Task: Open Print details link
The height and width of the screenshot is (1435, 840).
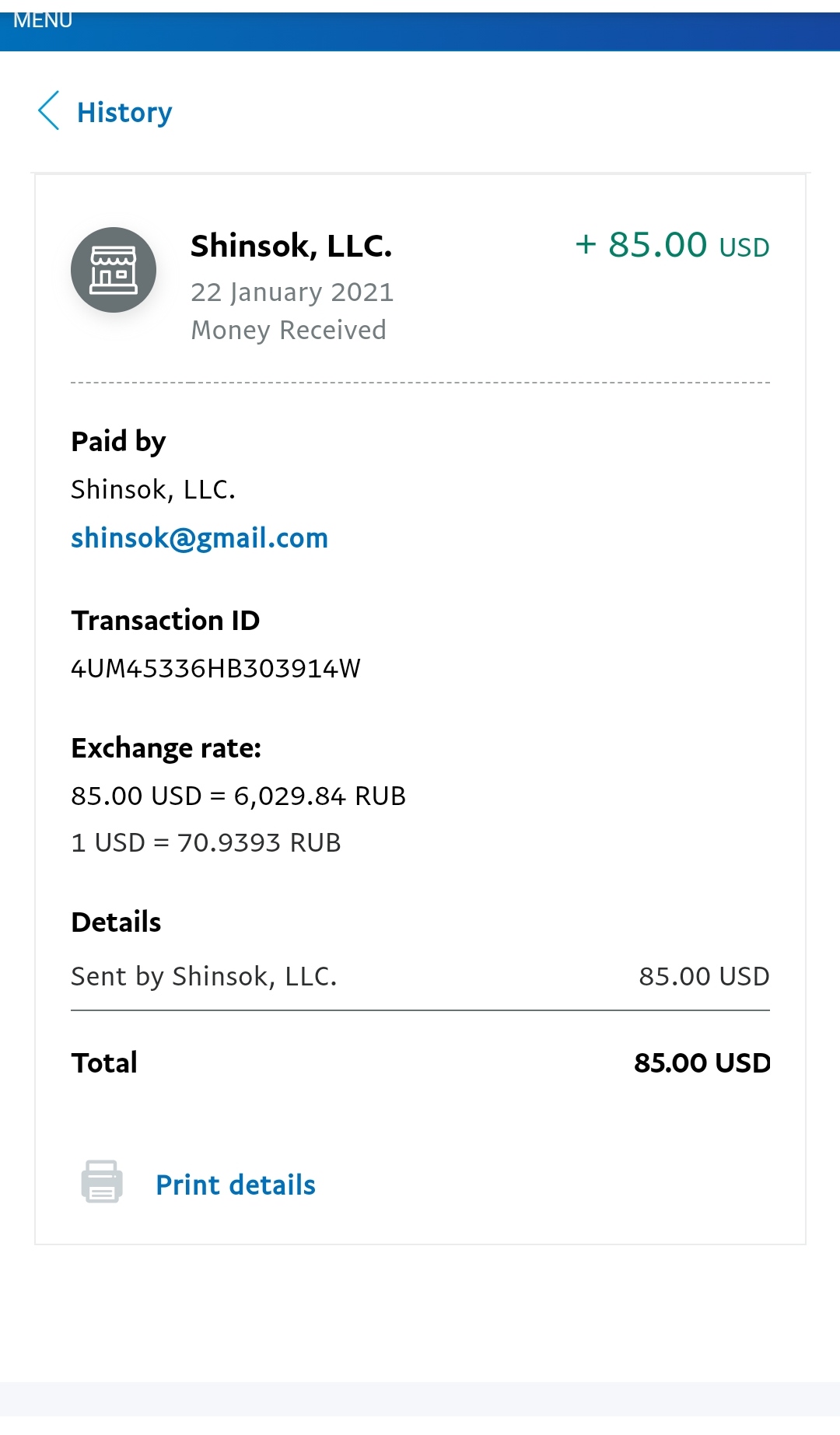Action: (x=236, y=1185)
